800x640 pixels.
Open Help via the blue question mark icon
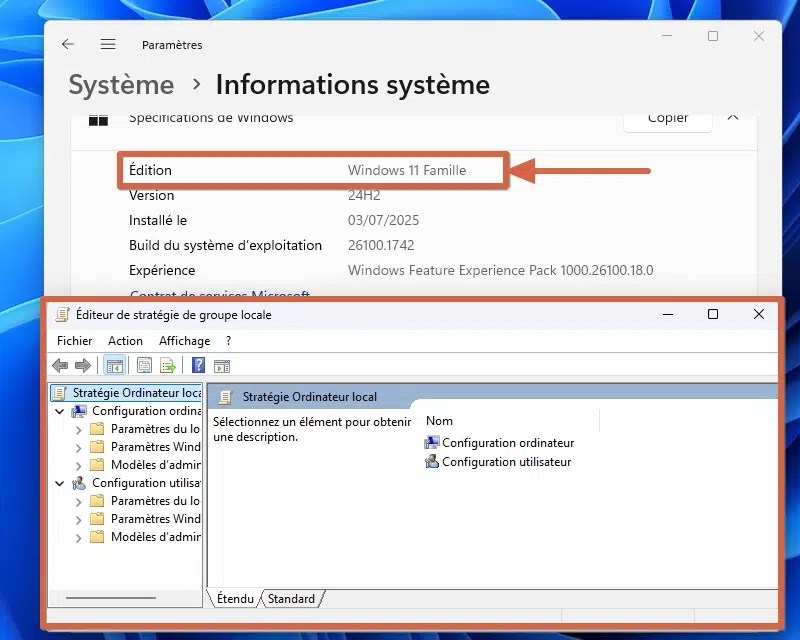(x=198, y=366)
